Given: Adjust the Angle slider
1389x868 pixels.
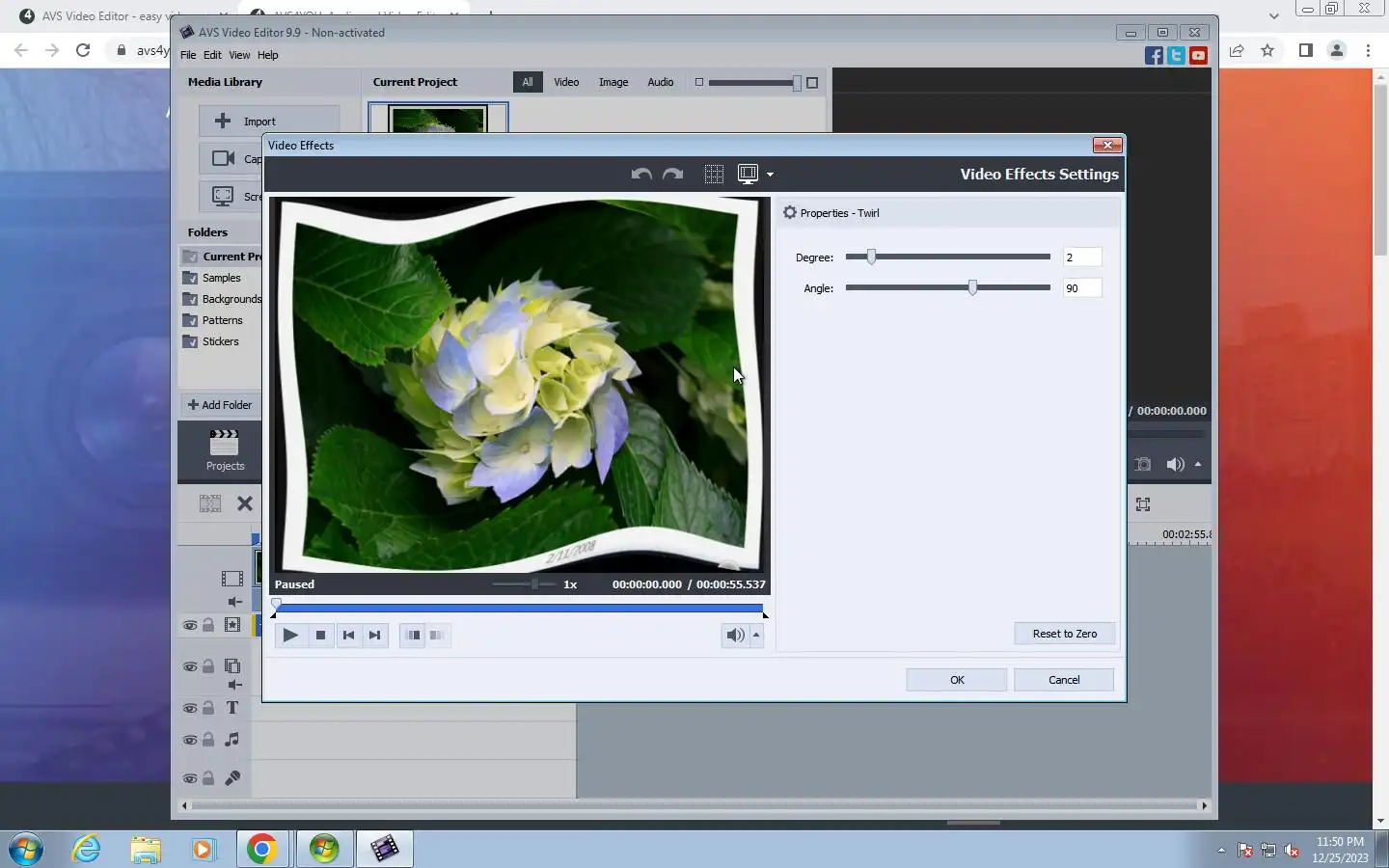Looking at the screenshot, I should (972, 287).
